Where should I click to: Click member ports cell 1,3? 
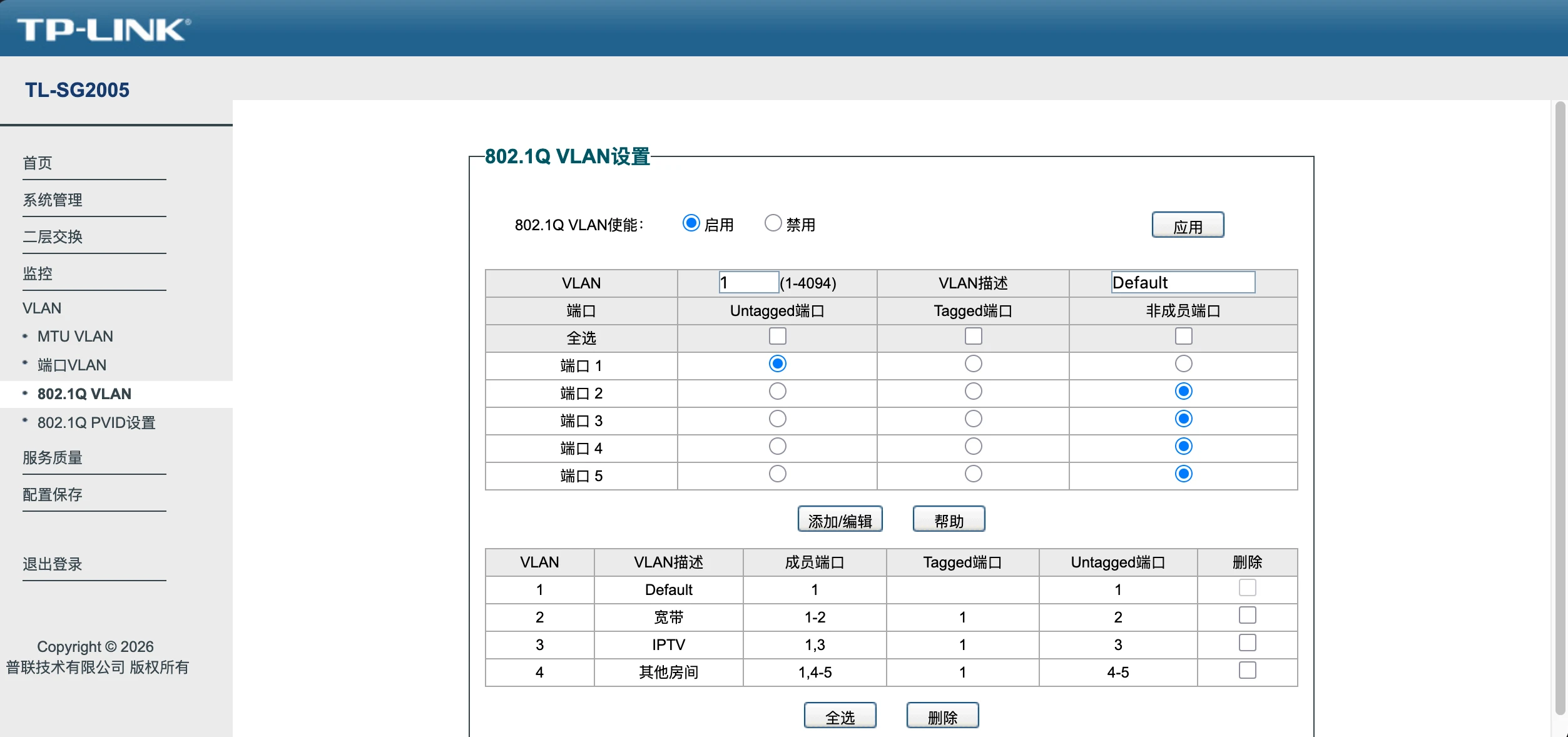pyautogui.click(x=815, y=645)
